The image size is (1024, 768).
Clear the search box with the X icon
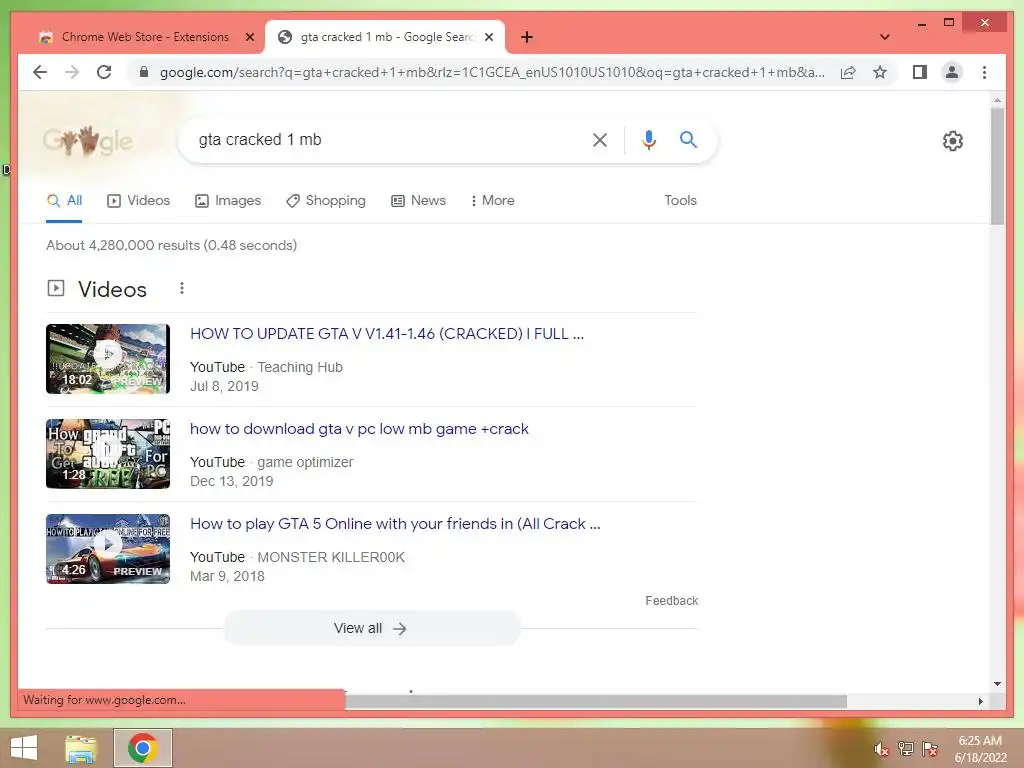click(x=600, y=140)
